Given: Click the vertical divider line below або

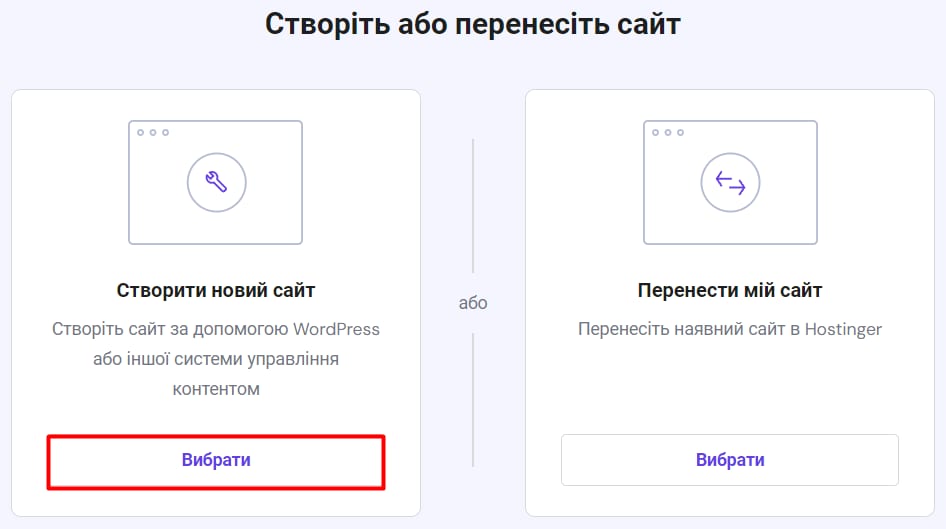Looking at the screenshot, I should tap(473, 400).
